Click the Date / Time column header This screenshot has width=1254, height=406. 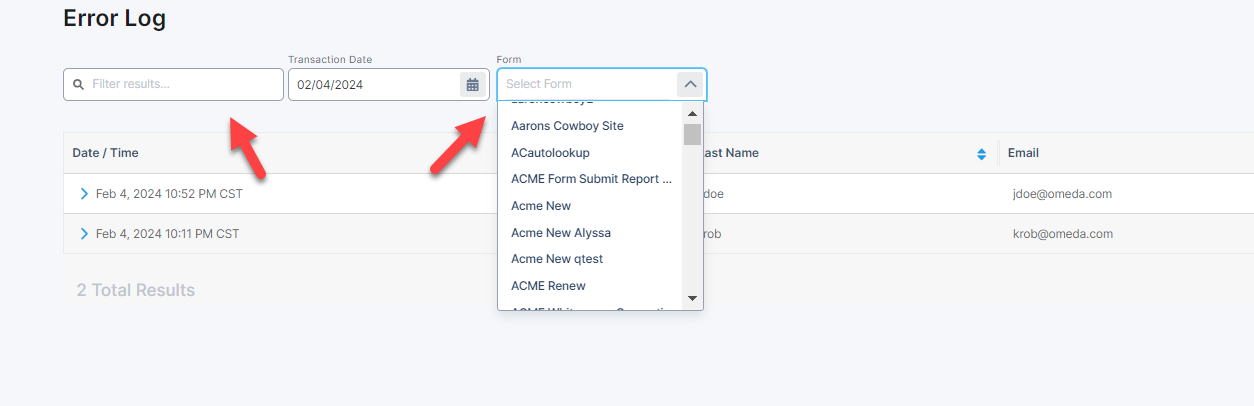[106, 153]
